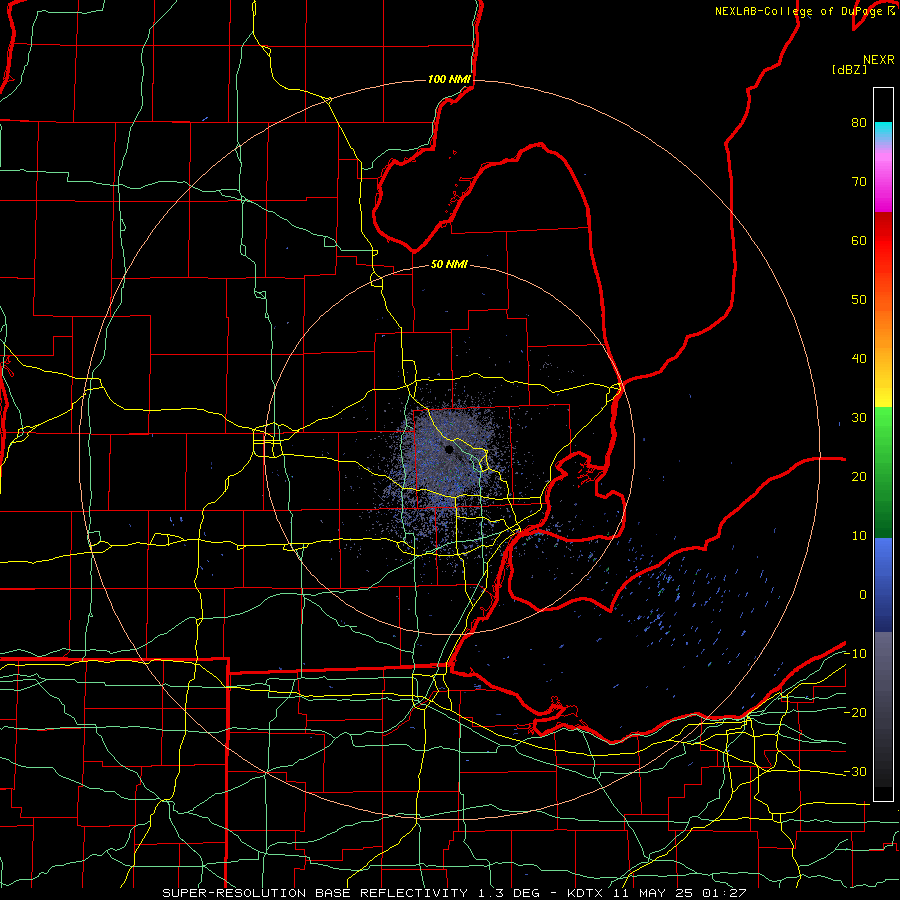Click the 50 NMI range ring label

[x=449, y=265]
